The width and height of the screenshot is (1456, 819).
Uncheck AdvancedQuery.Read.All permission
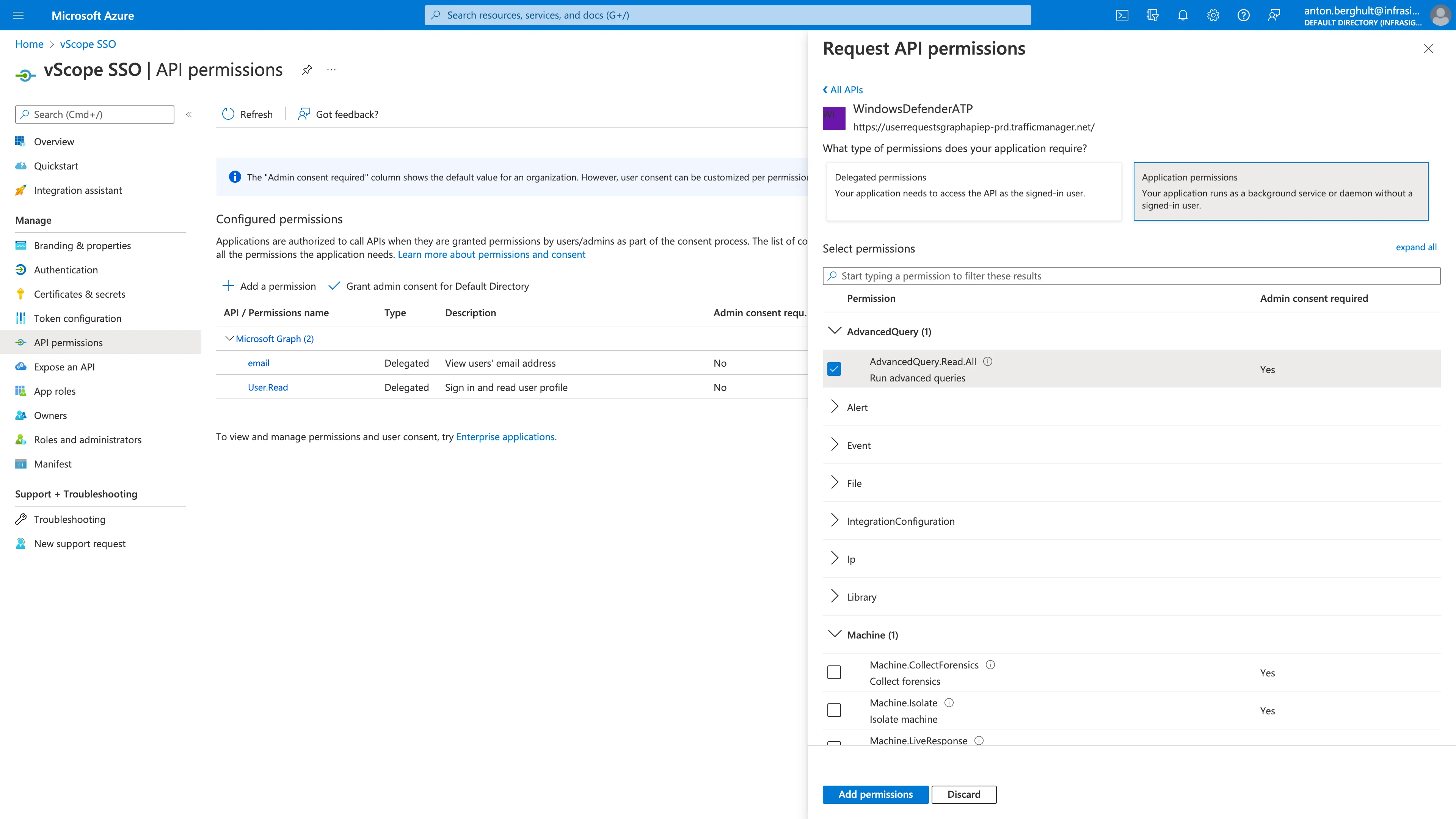[834, 369]
